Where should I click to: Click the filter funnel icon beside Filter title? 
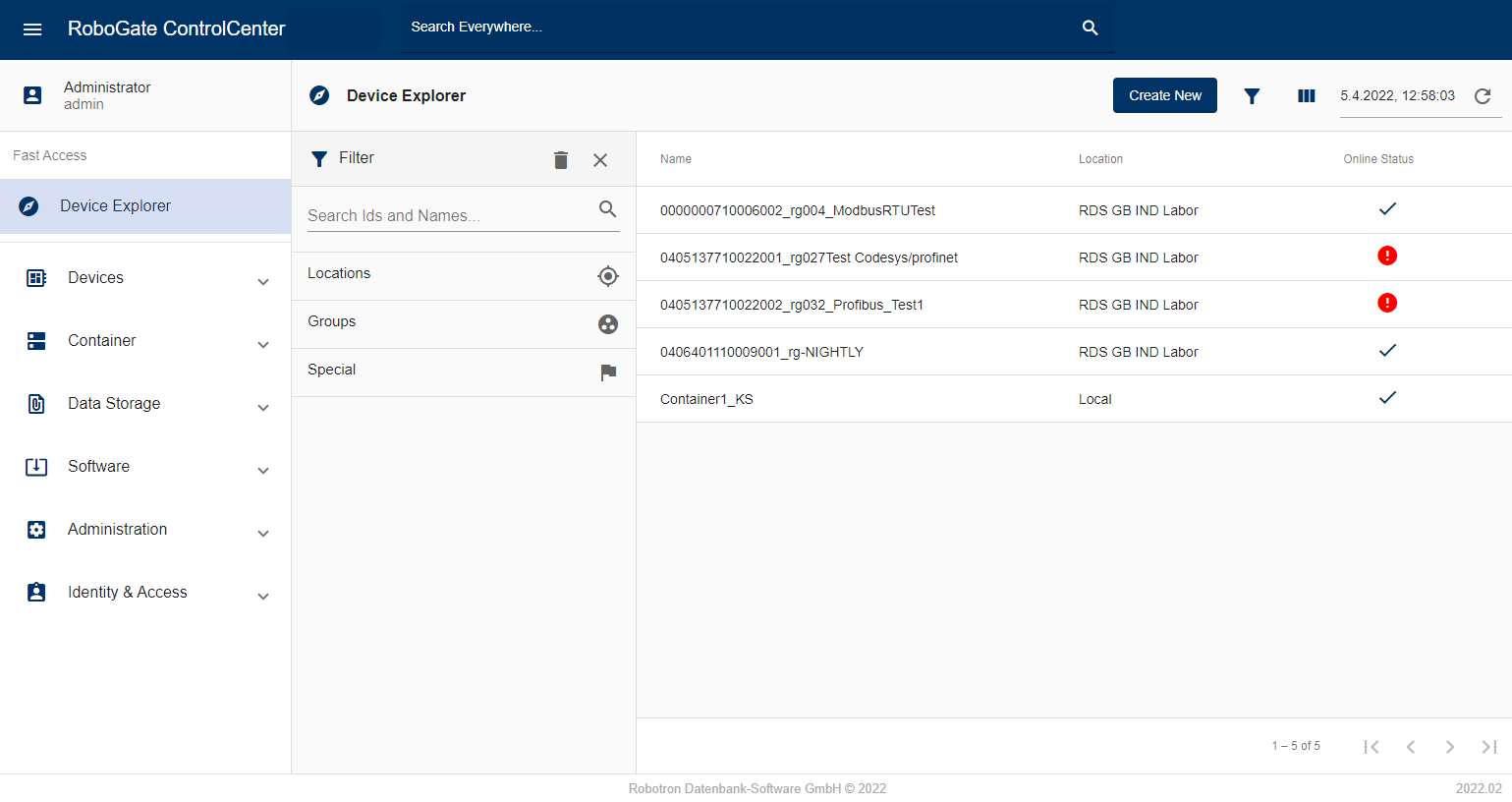(319, 158)
